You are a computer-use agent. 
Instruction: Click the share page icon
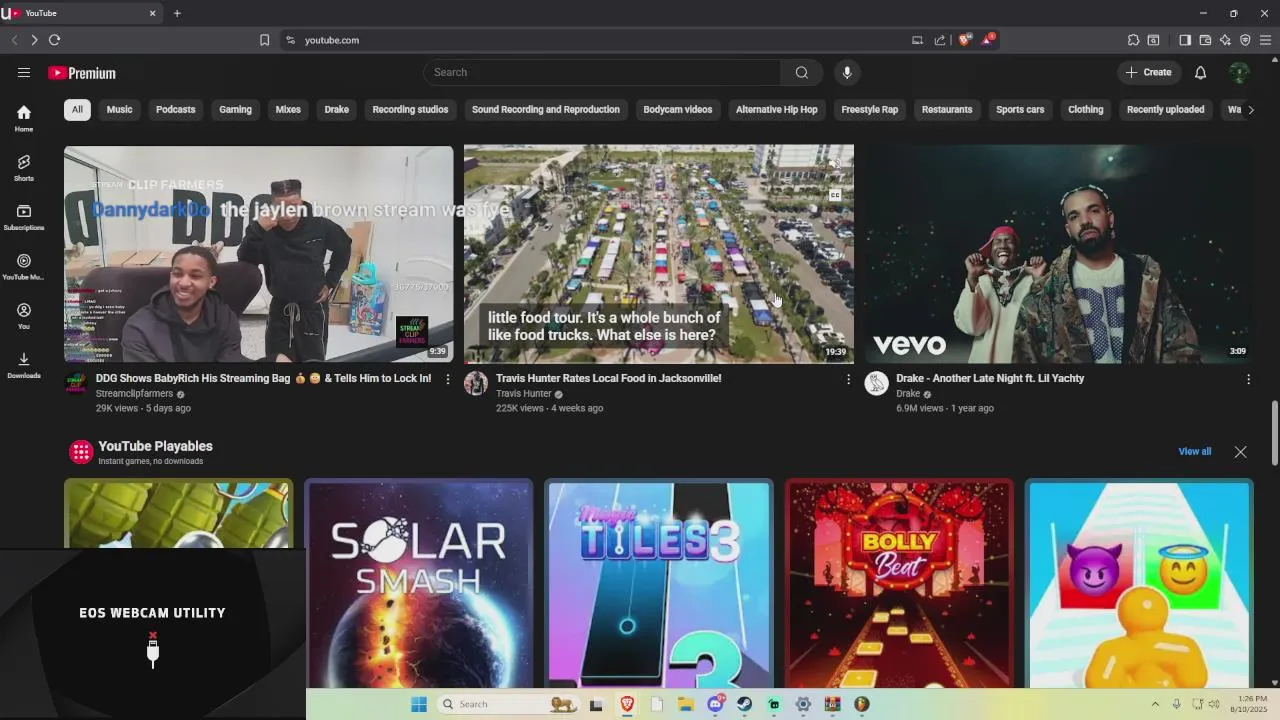pyautogui.click(x=940, y=40)
